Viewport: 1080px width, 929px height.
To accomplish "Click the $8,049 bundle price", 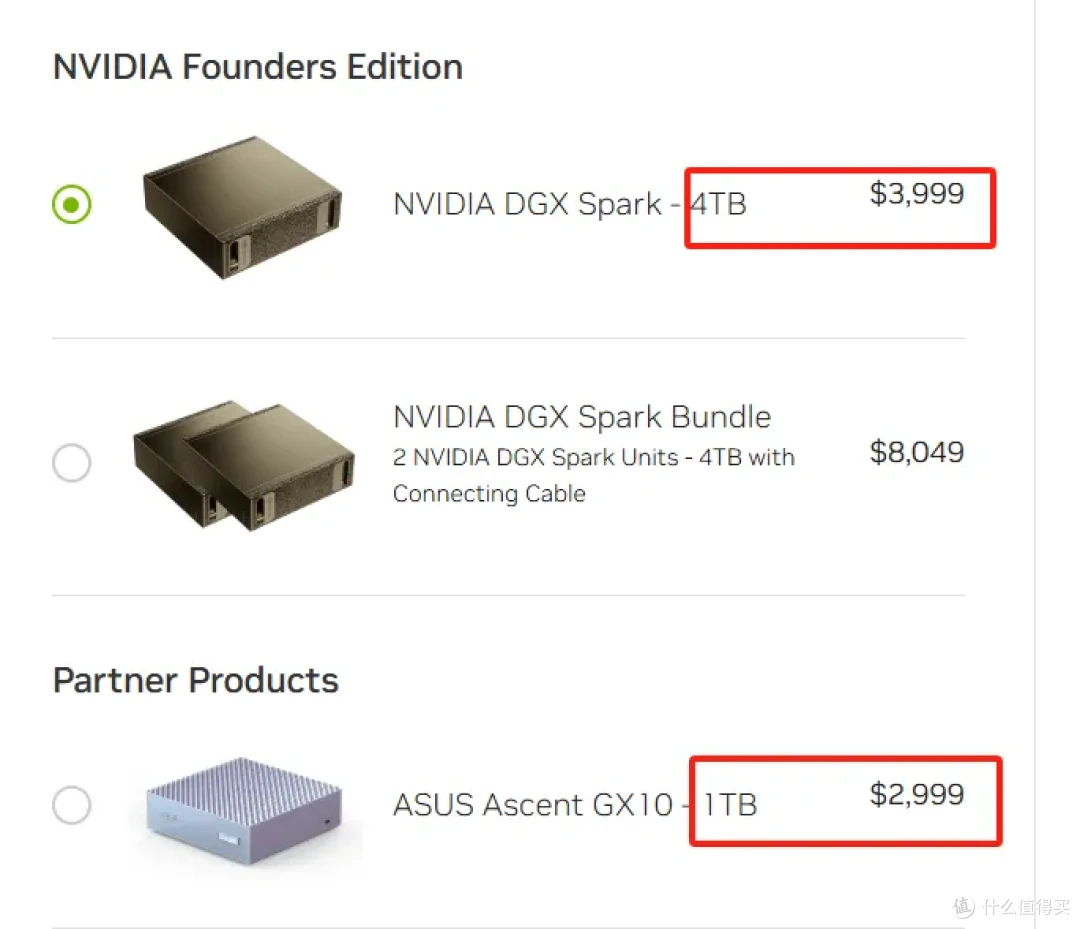I will [917, 452].
